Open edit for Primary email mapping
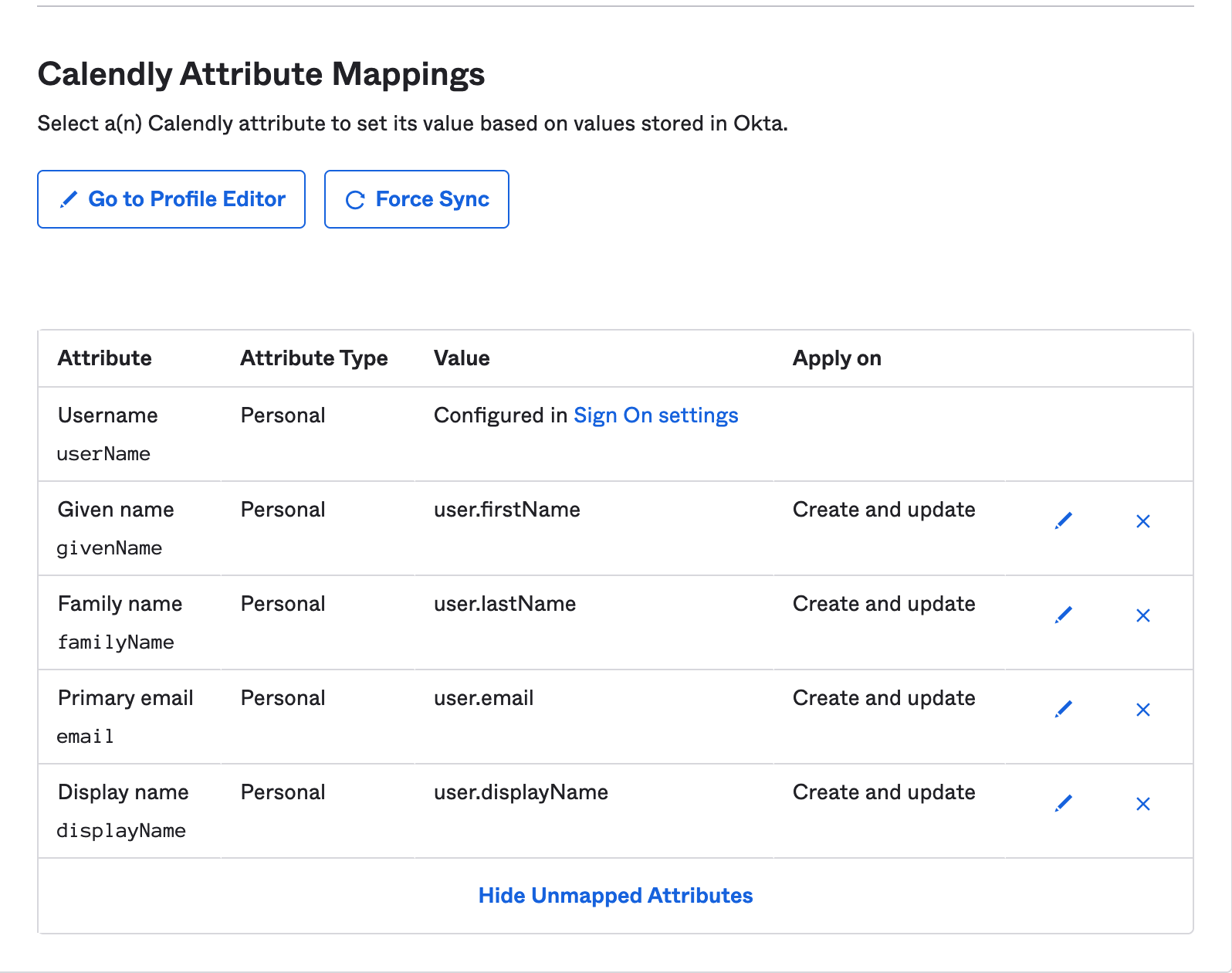1232x973 pixels. pos(1063,710)
